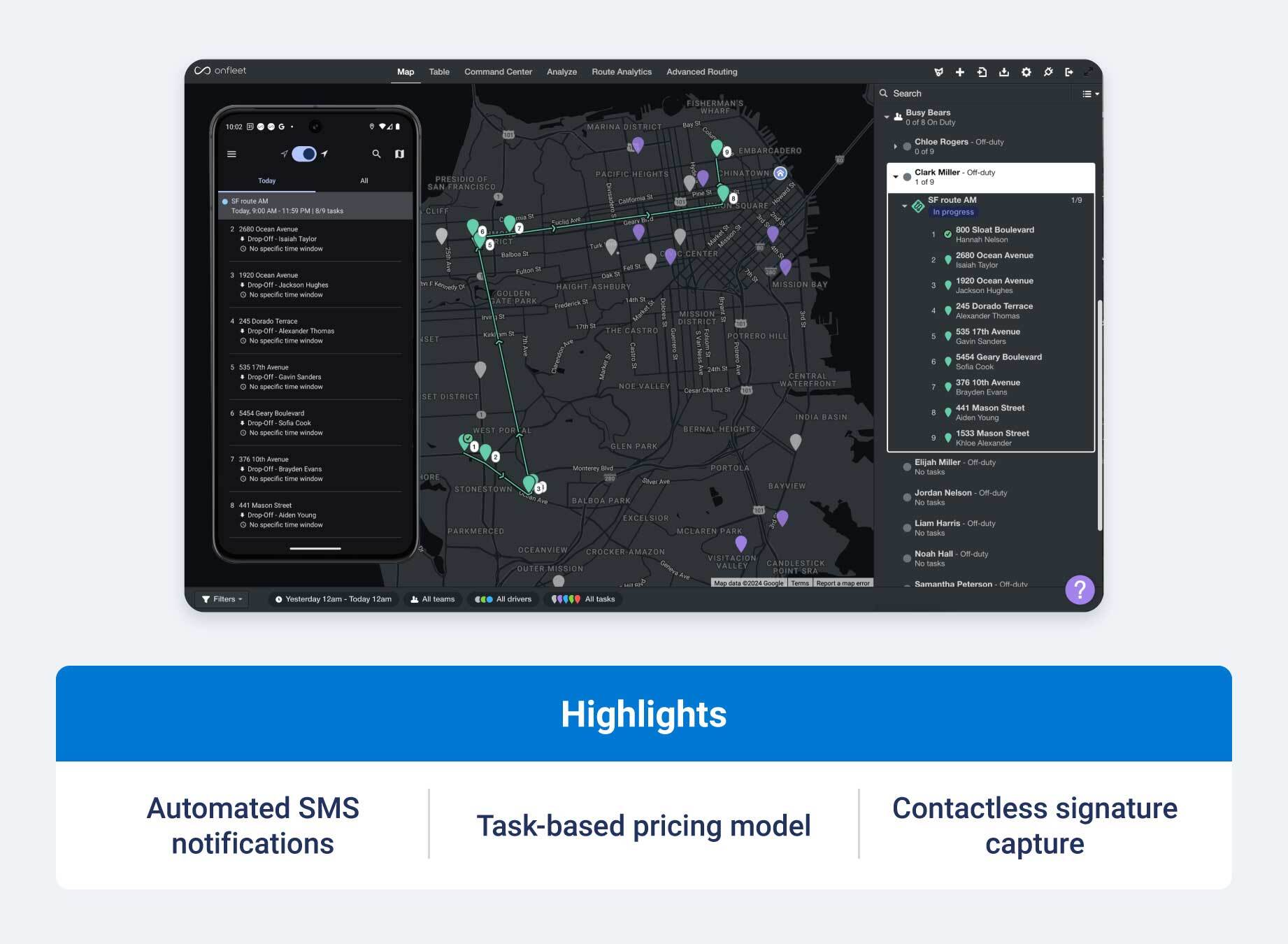Open the All teams filter
Screen dimensions: 1288x944
[x=433, y=599]
